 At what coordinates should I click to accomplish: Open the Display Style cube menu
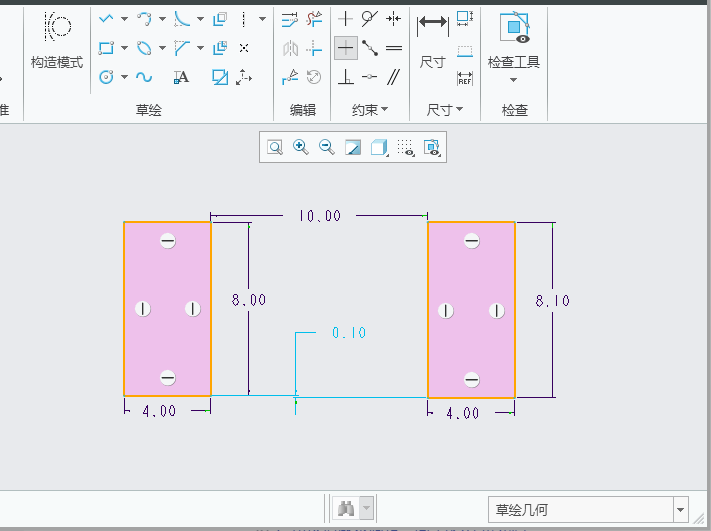click(x=379, y=147)
